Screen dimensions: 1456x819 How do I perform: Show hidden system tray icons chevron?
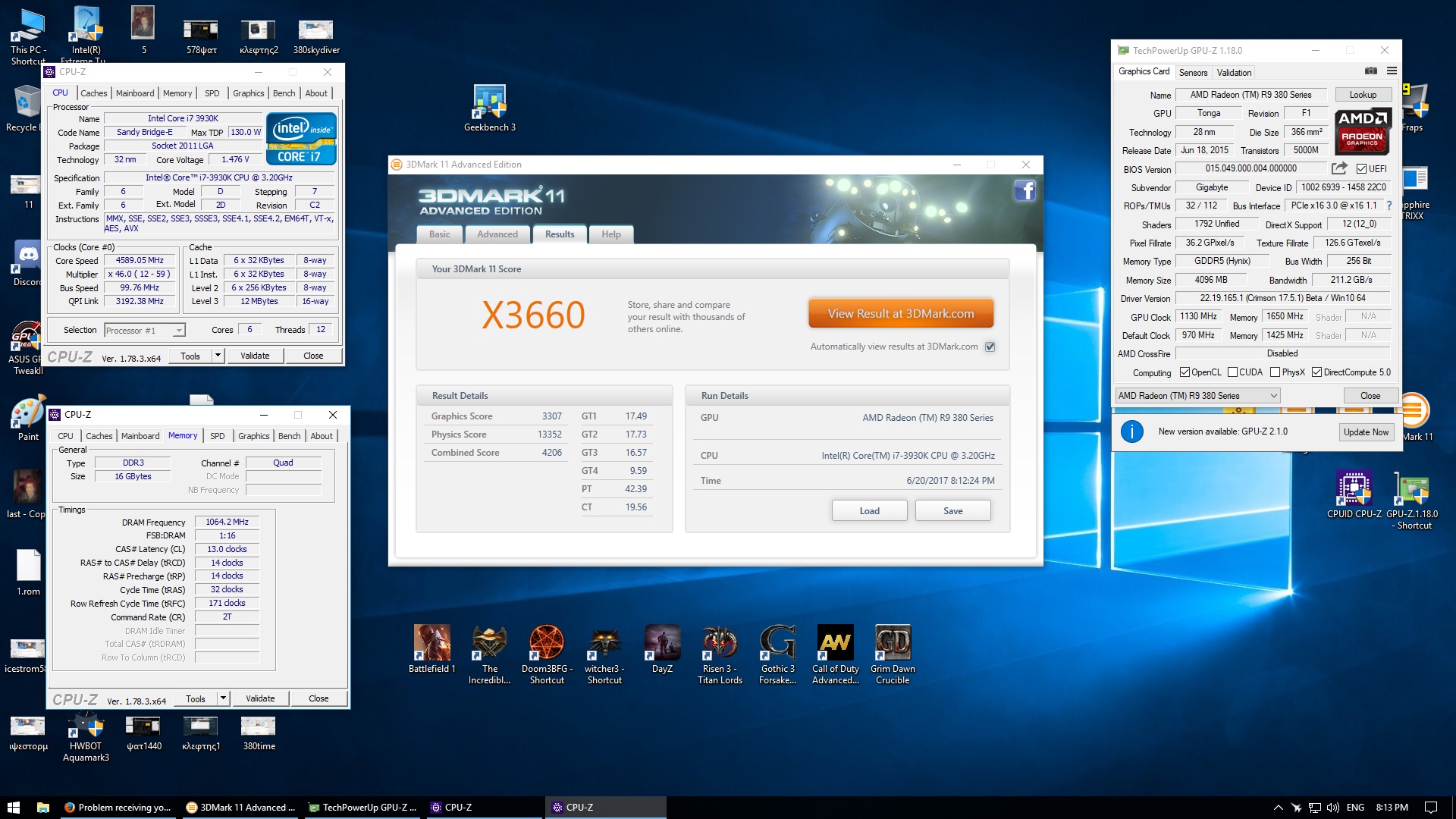tap(1278, 808)
